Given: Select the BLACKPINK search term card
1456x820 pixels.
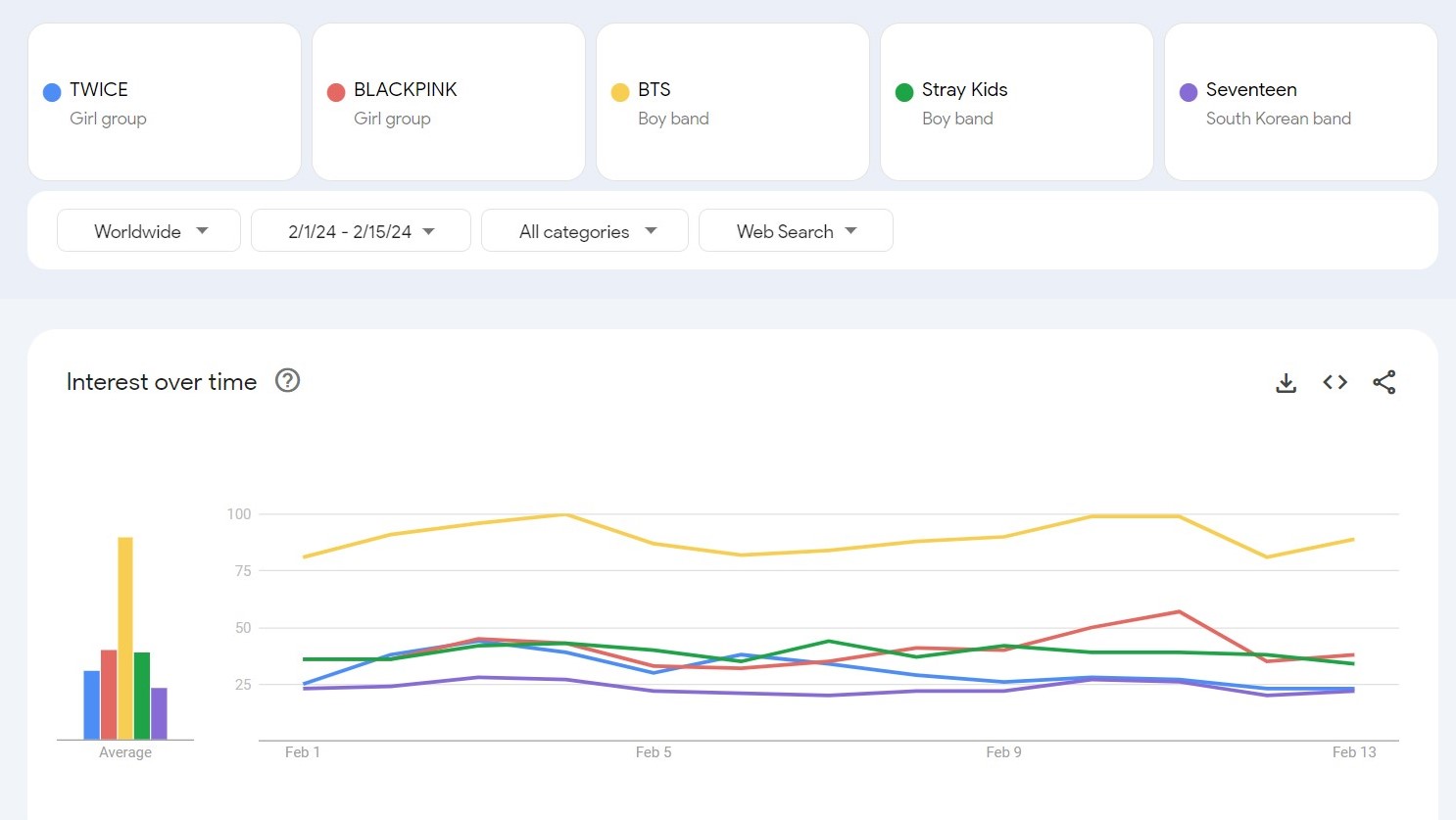Looking at the screenshot, I should [449, 102].
